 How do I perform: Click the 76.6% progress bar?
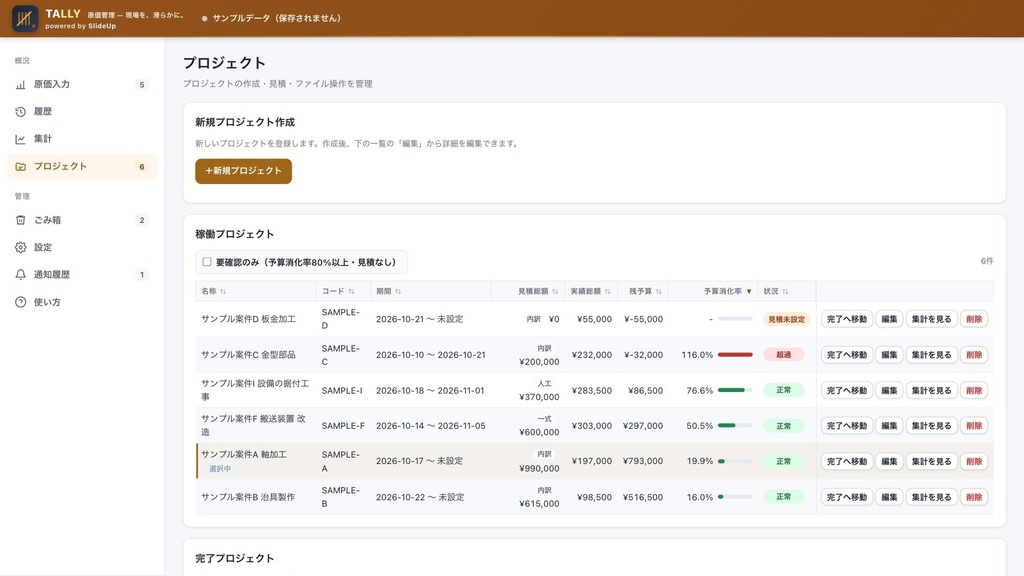pyautogui.click(x=735, y=391)
